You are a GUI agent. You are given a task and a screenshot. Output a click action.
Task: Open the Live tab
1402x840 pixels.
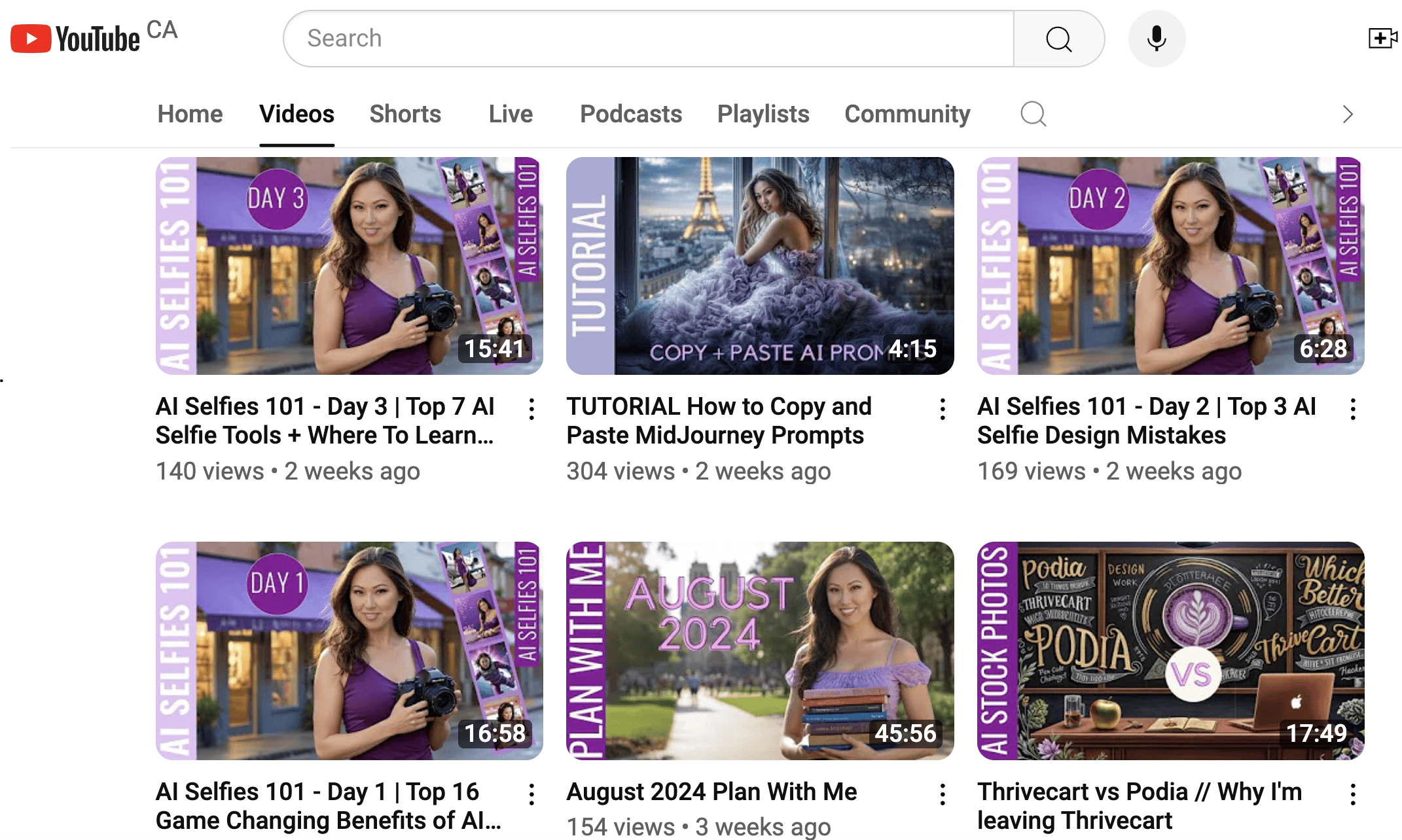[511, 114]
